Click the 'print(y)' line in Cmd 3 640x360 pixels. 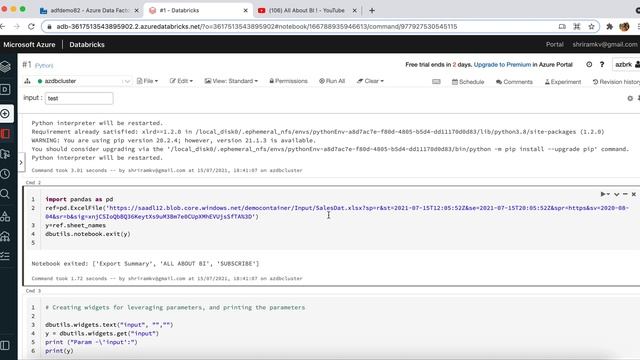tap(59, 351)
